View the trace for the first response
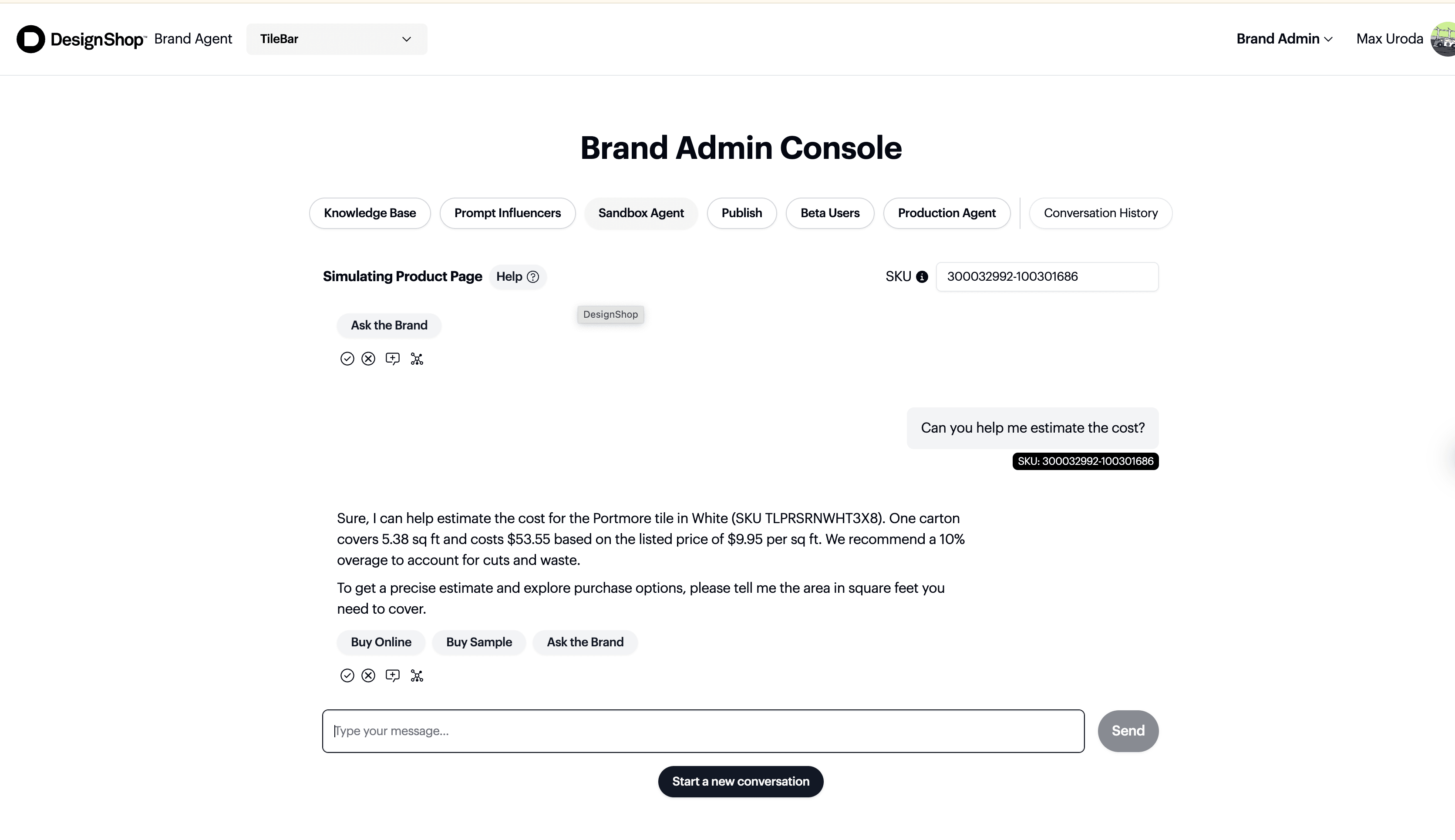Screen dimensions: 1455x840 417,358
